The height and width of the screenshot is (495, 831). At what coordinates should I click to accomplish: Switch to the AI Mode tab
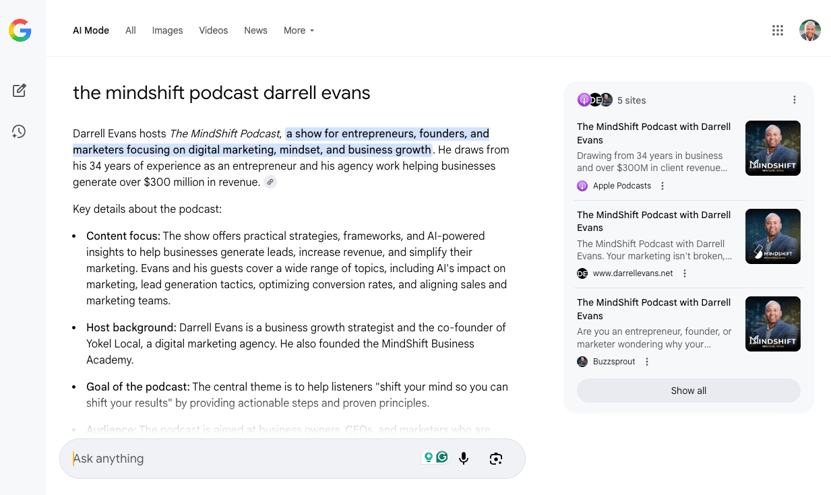click(x=91, y=31)
